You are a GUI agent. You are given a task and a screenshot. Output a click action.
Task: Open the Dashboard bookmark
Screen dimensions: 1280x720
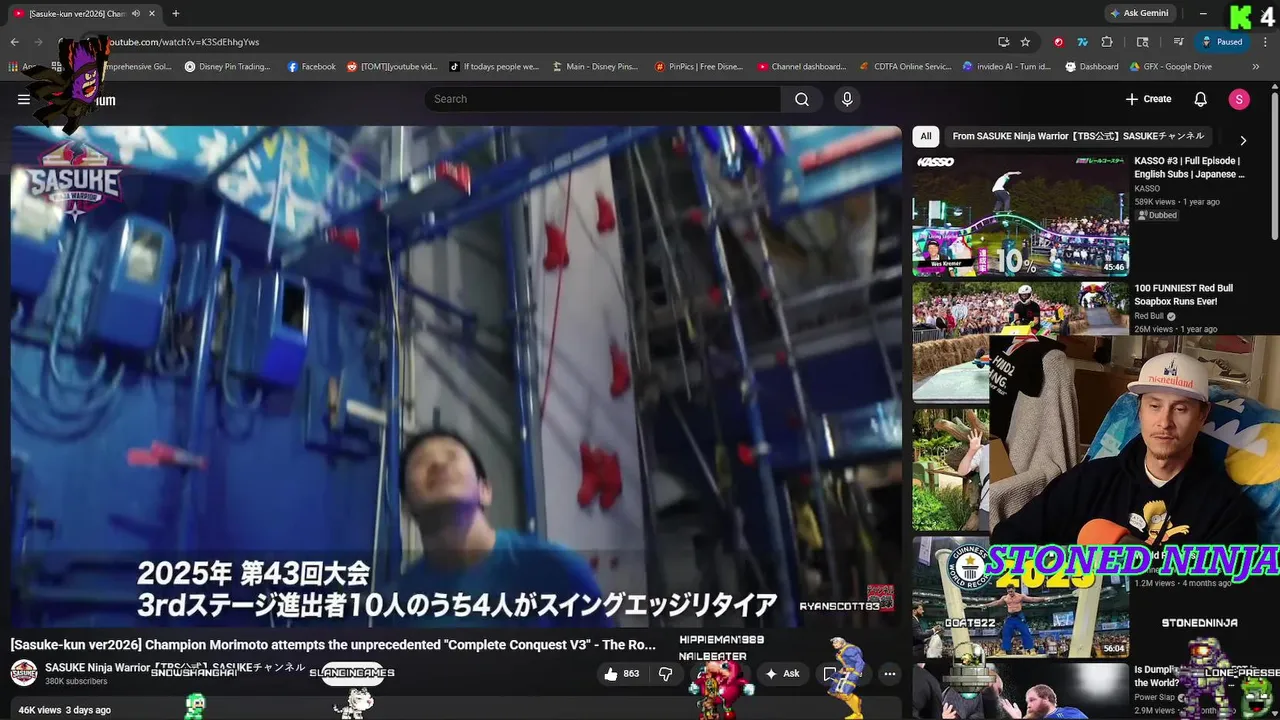(x=1092, y=67)
